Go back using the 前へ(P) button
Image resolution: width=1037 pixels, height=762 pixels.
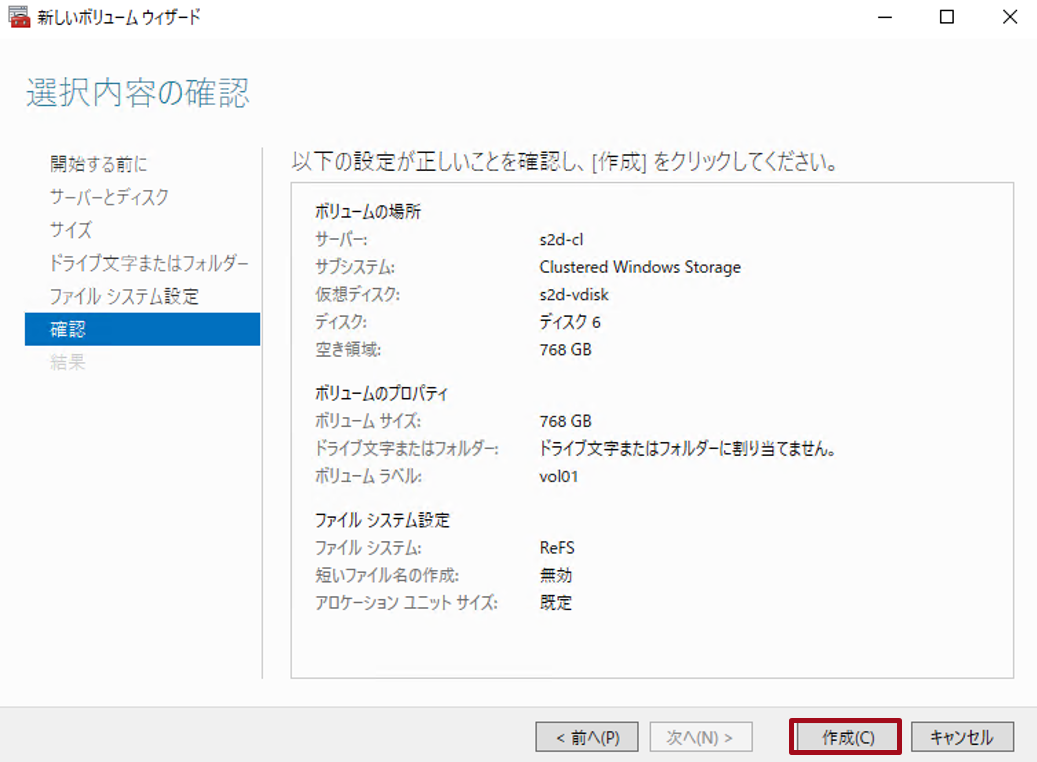587,737
